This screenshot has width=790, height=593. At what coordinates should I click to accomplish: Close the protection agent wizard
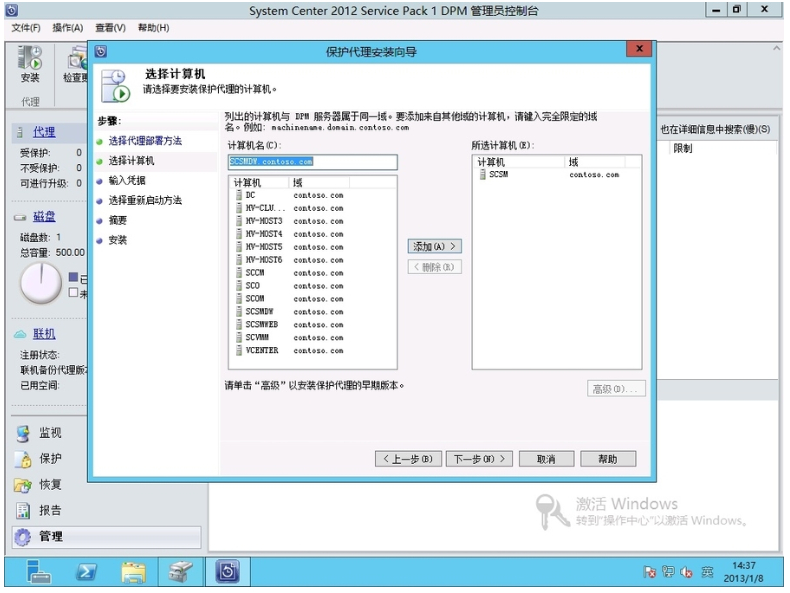coord(639,49)
